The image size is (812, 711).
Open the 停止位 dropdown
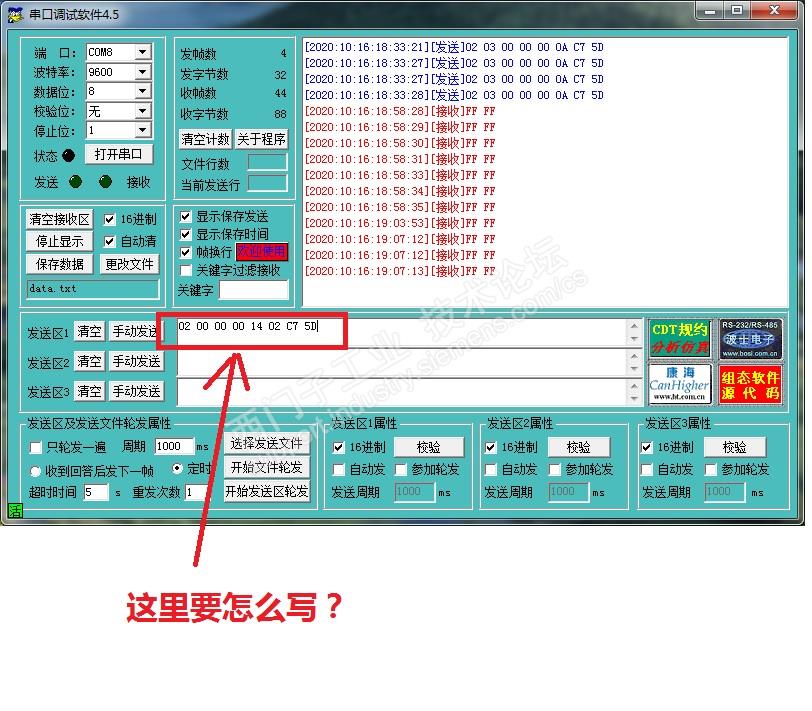pos(142,129)
